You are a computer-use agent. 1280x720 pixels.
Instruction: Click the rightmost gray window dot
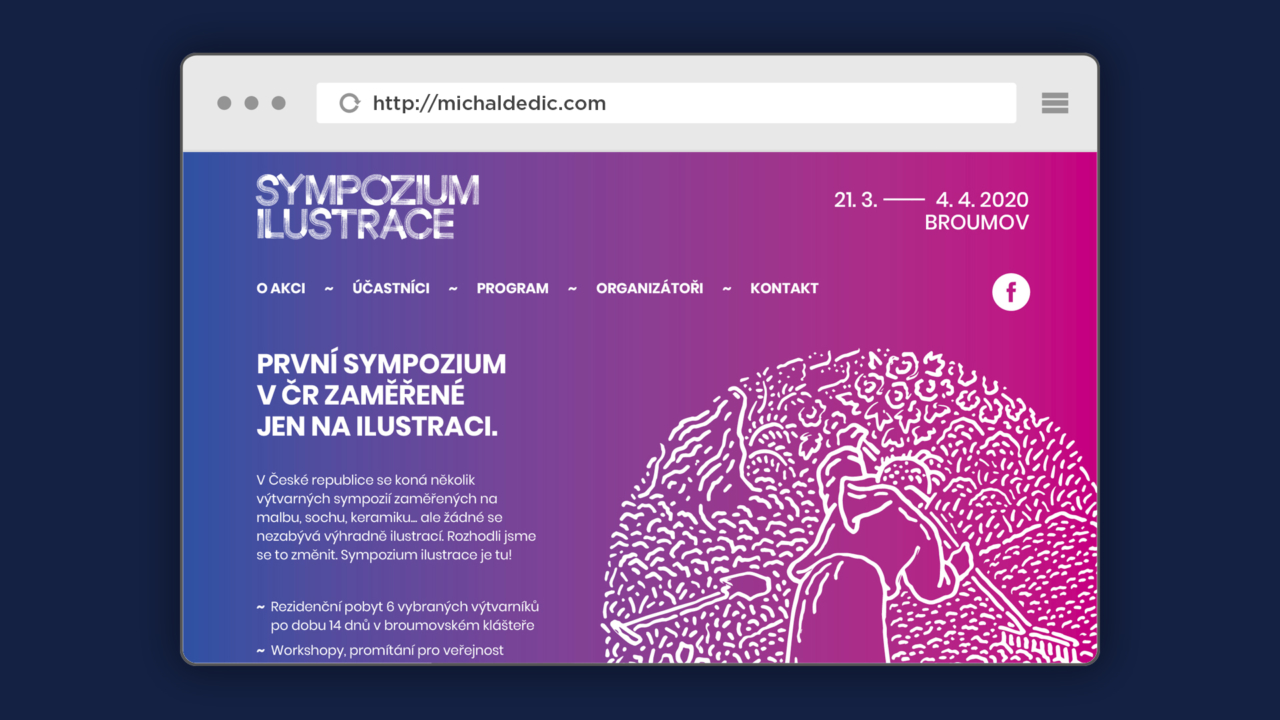279,103
